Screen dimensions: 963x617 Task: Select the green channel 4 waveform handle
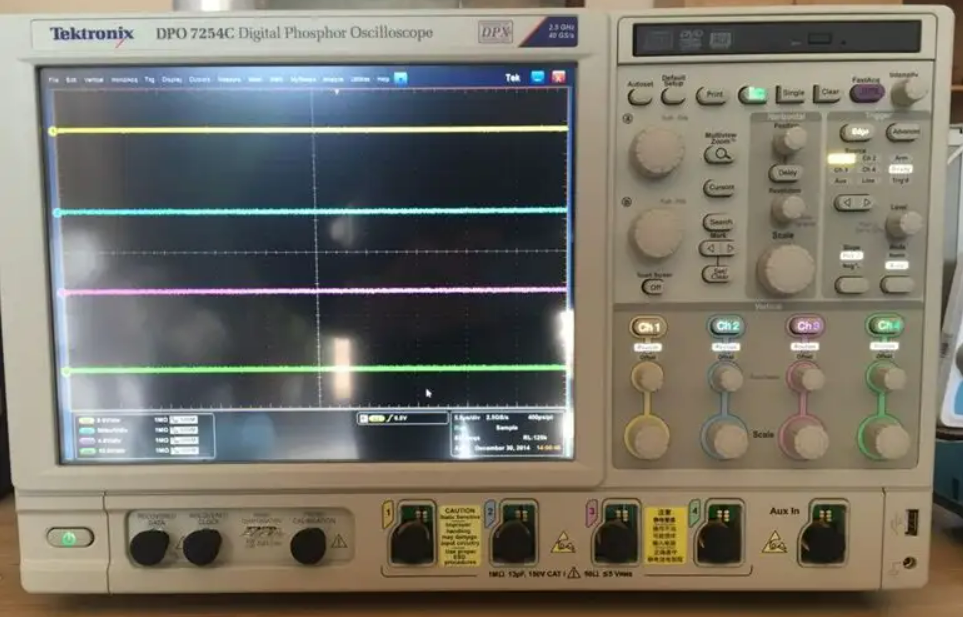pyautogui.click(x=66, y=371)
